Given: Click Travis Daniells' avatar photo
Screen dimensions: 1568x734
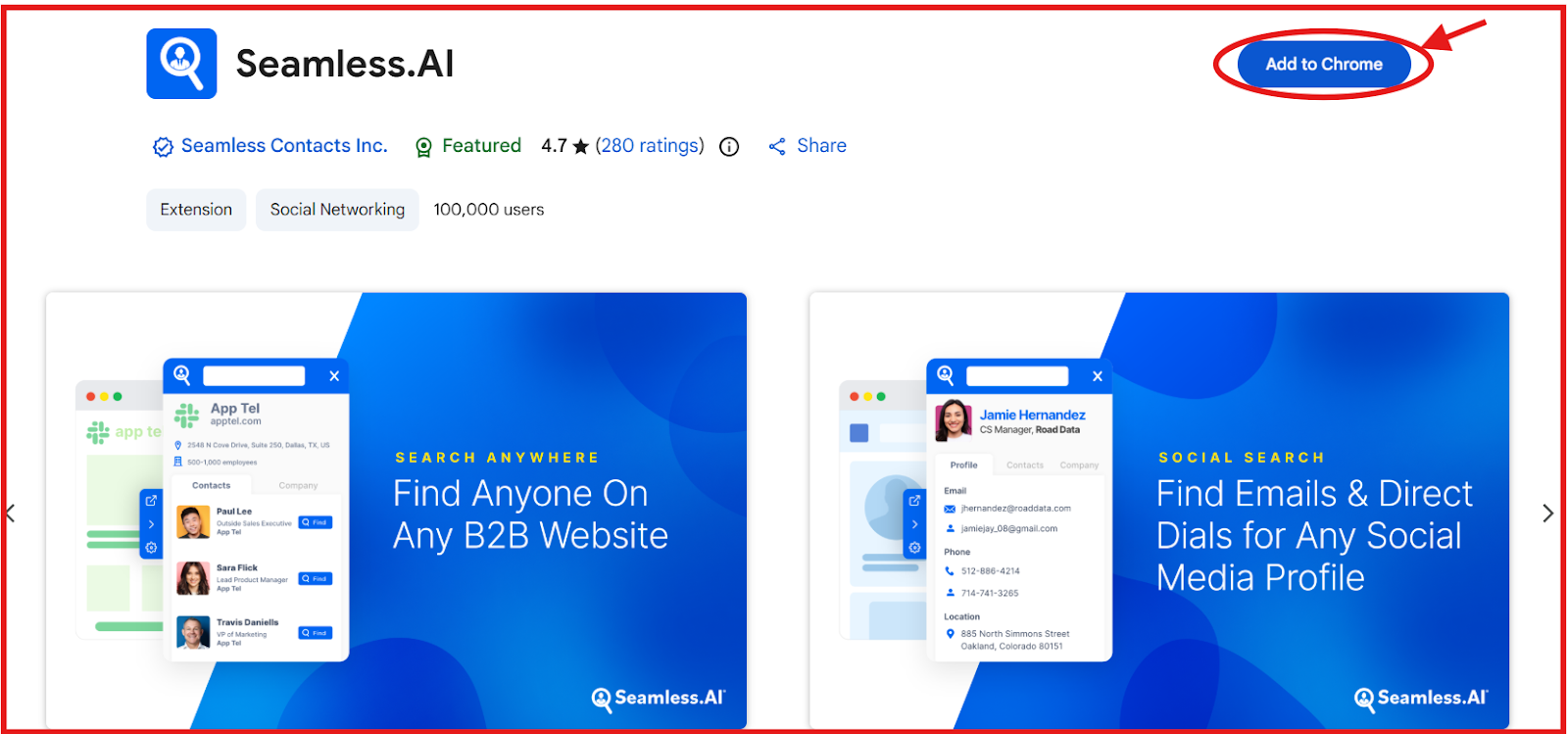Looking at the screenshot, I should click(193, 632).
